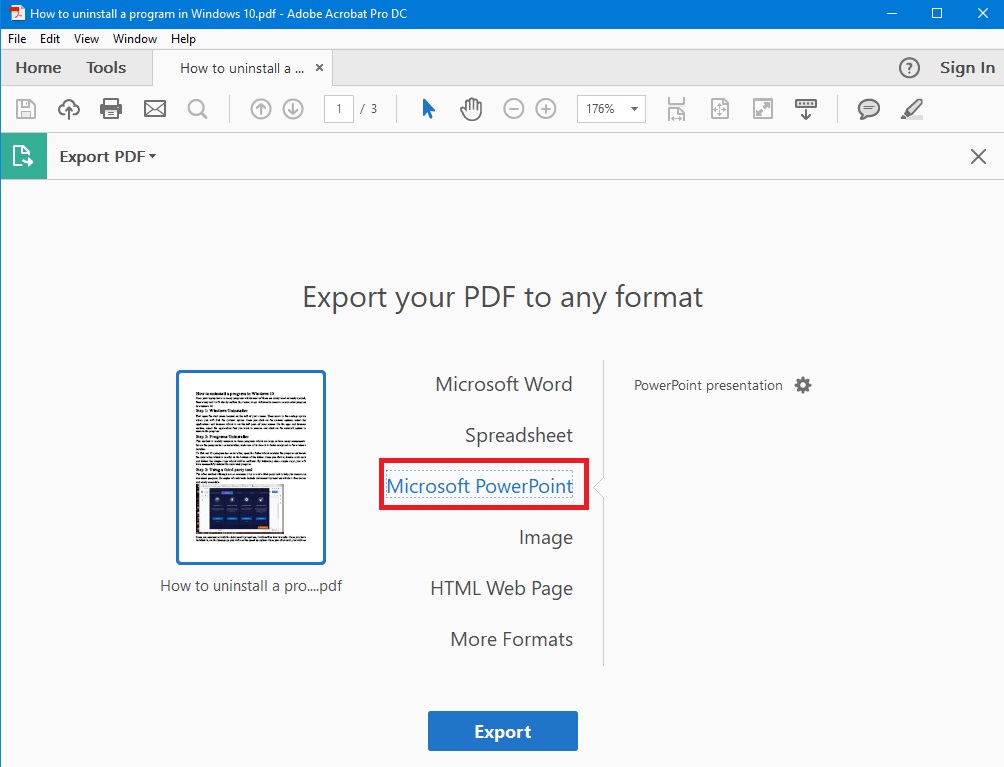Open the Find search tool
Viewport: 1004px width, 767px height.
point(197,109)
